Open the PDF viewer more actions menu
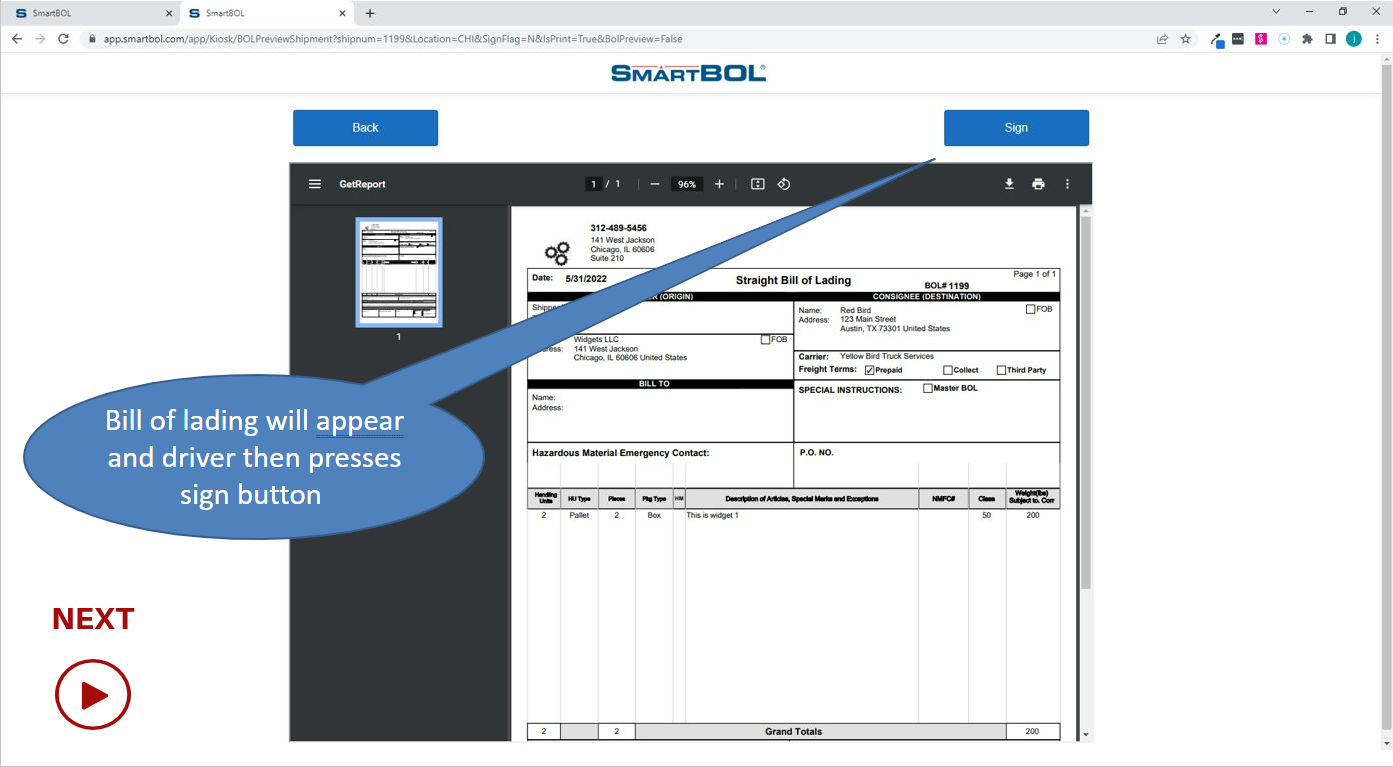This screenshot has width=1393, height=767. click(x=1067, y=184)
